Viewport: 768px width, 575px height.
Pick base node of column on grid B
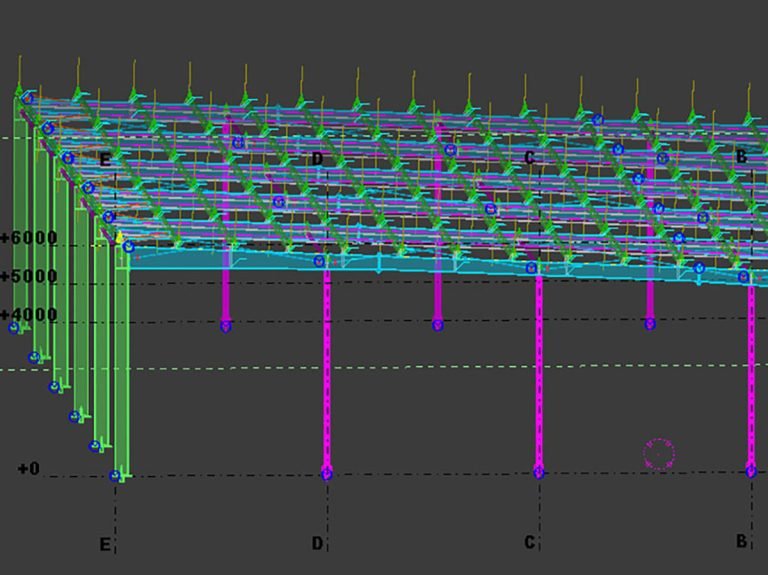click(751, 472)
